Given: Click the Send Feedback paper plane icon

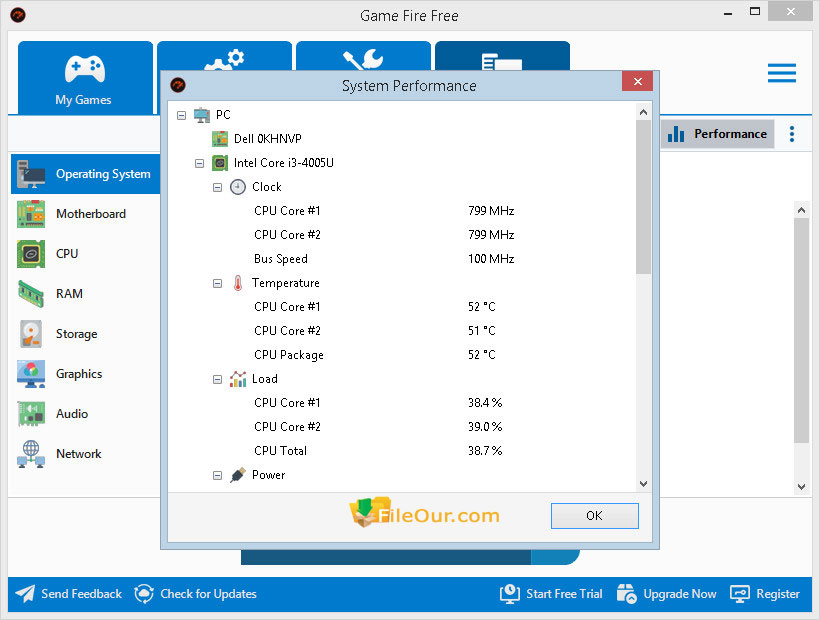Looking at the screenshot, I should coord(25,594).
